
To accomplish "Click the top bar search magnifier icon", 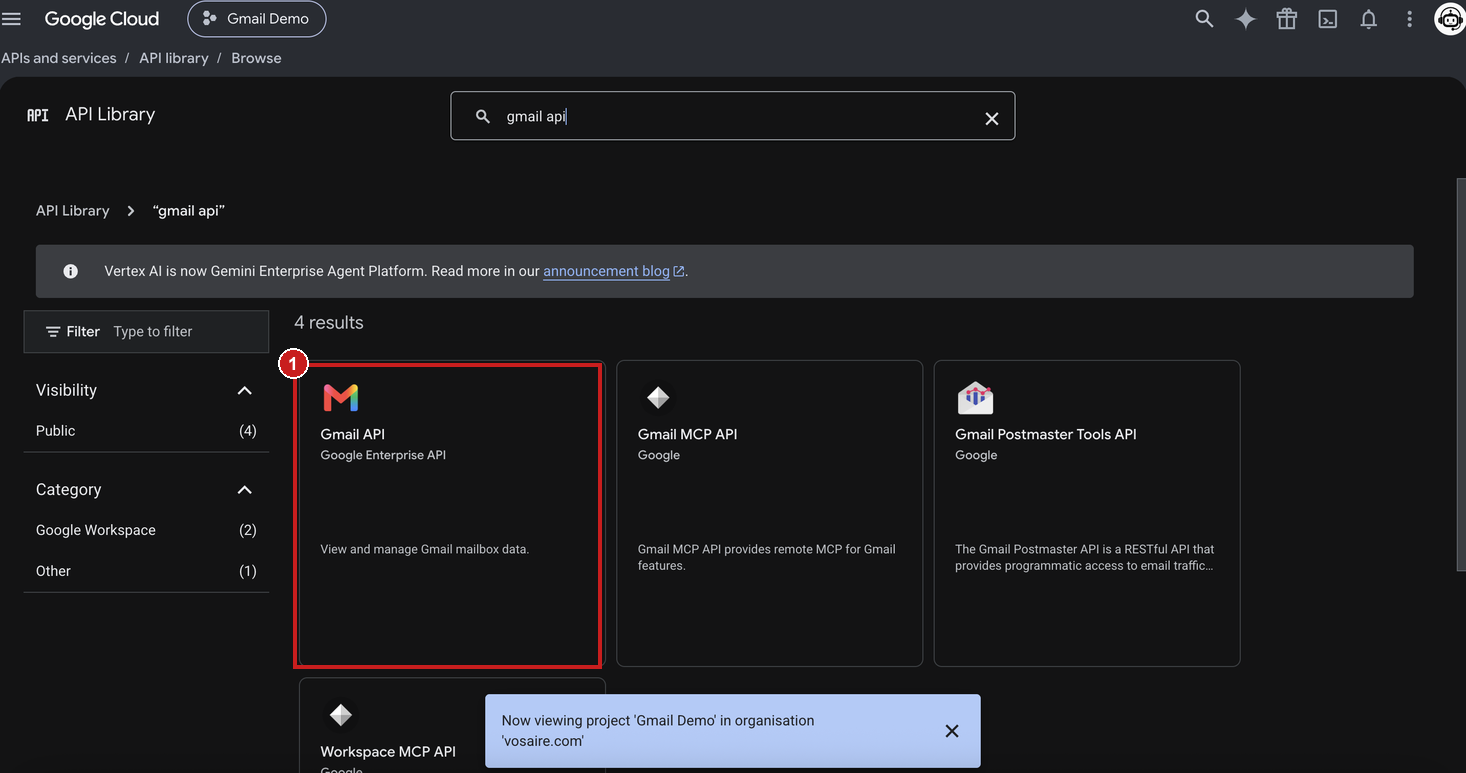I will (x=1204, y=19).
